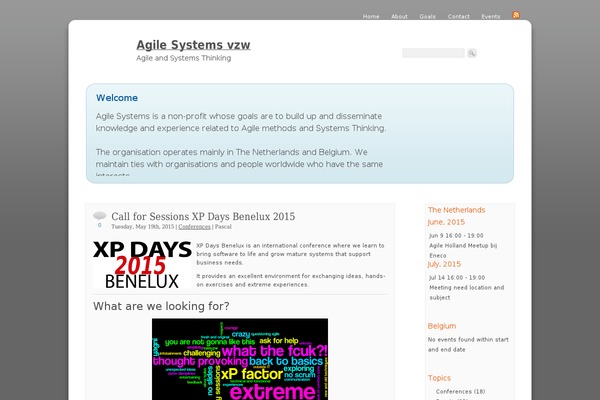Click the Tuesday, May 19th, 2015 date

pyautogui.click(x=143, y=227)
